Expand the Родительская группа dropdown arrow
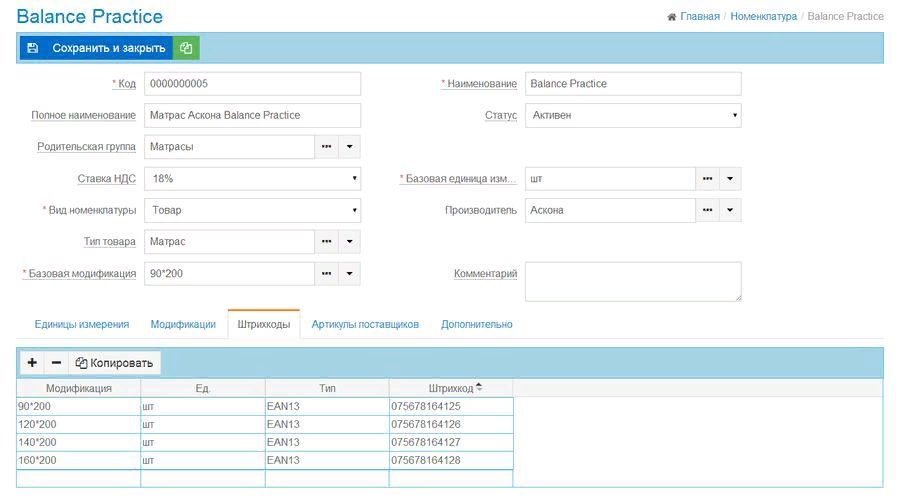This screenshot has width=900, height=503. 350,147
